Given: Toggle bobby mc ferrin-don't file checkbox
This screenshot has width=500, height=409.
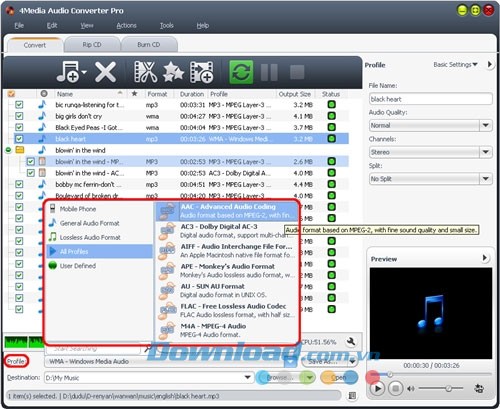Looking at the screenshot, I should [19, 184].
